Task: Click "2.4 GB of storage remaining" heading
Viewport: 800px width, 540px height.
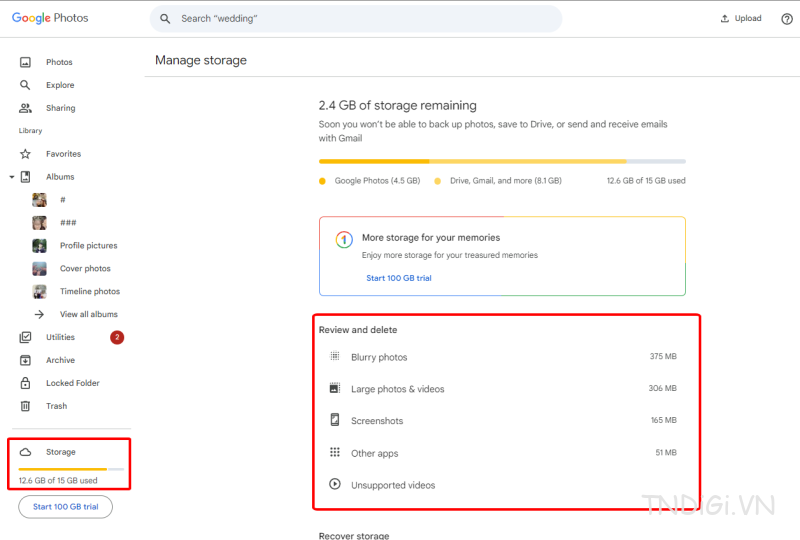Action: coord(397,105)
